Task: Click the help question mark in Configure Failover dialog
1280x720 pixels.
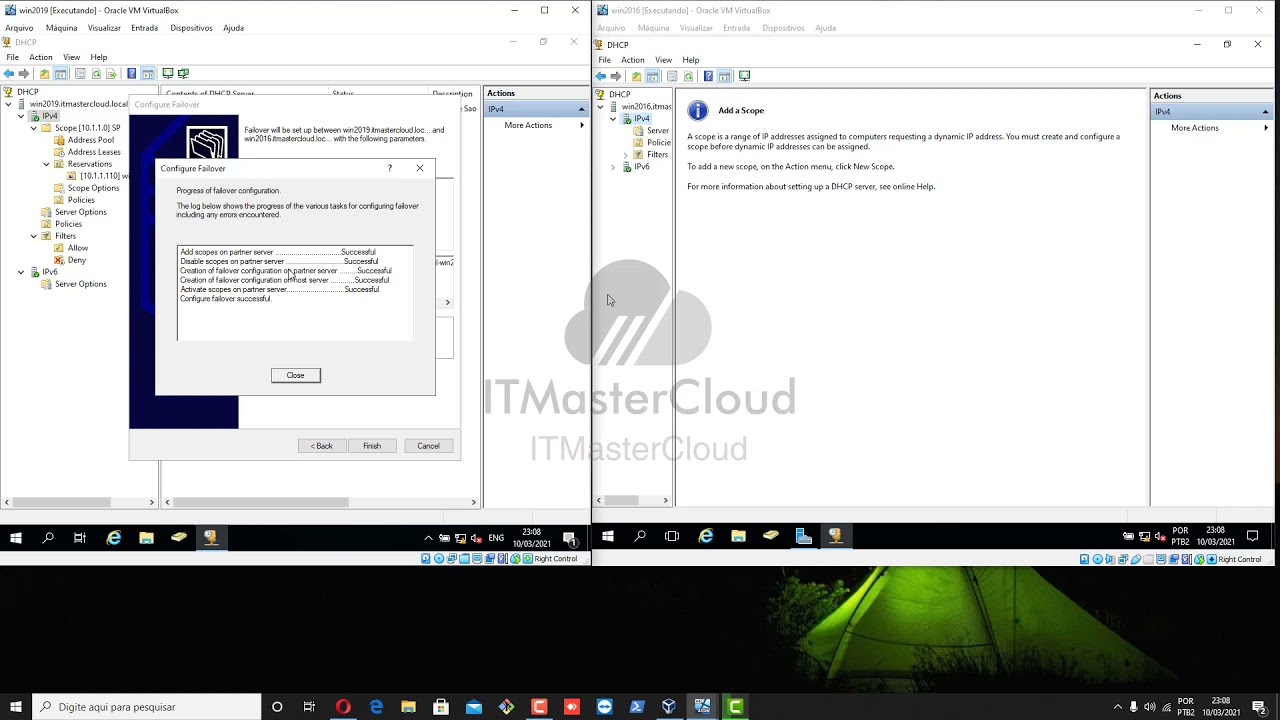Action: [390, 168]
